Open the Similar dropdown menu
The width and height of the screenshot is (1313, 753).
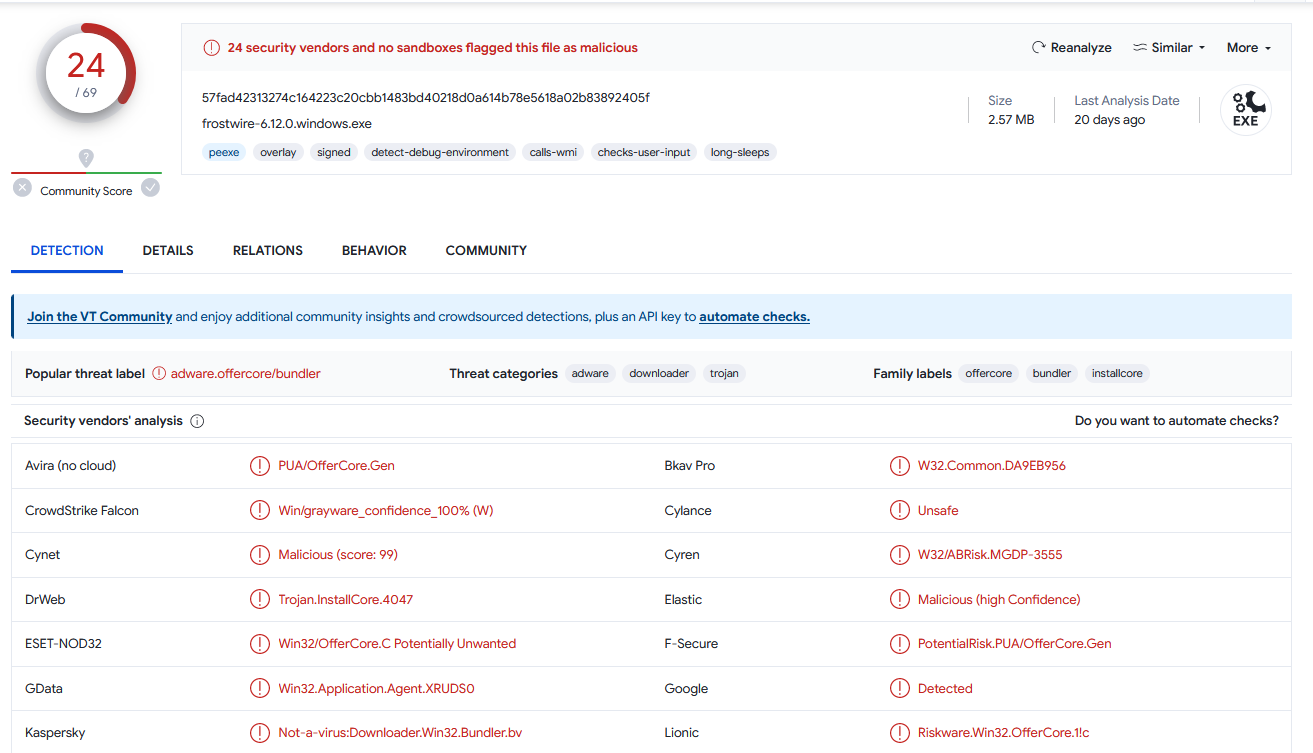pos(1169,47)
